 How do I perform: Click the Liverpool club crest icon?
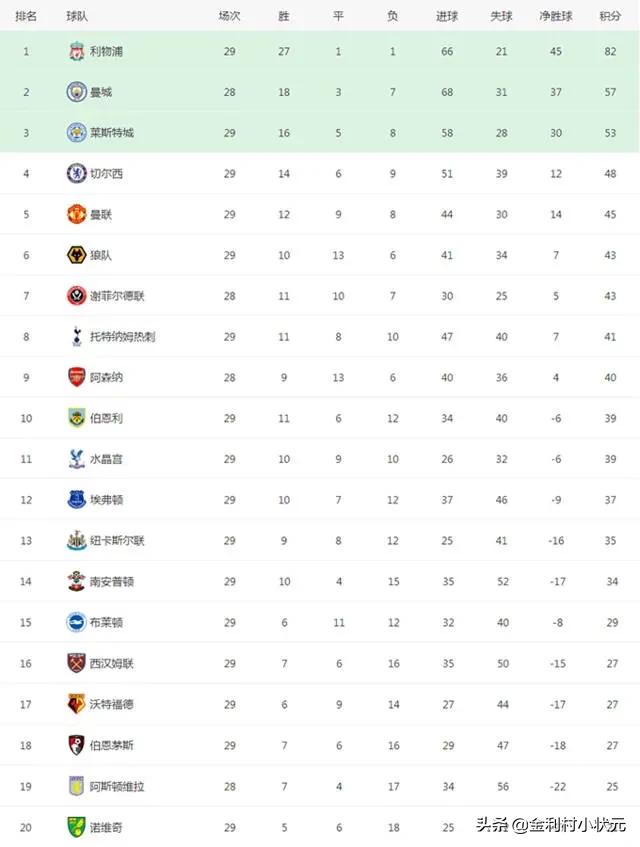(77, 51)
